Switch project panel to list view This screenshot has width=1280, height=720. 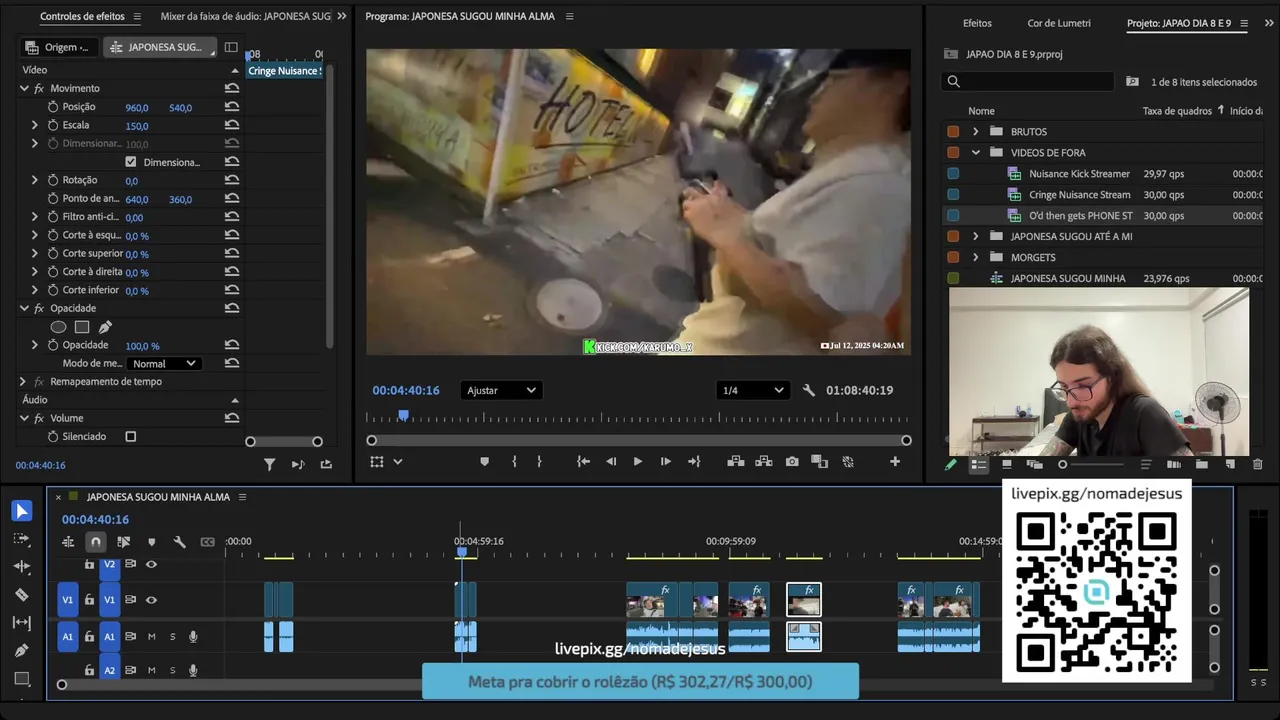tap(979, 464)
